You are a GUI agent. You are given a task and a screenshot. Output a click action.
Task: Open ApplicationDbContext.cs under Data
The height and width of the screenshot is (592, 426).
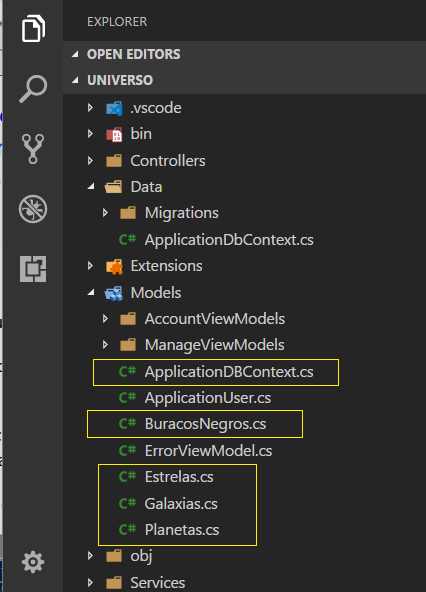[x=229, y=240]
